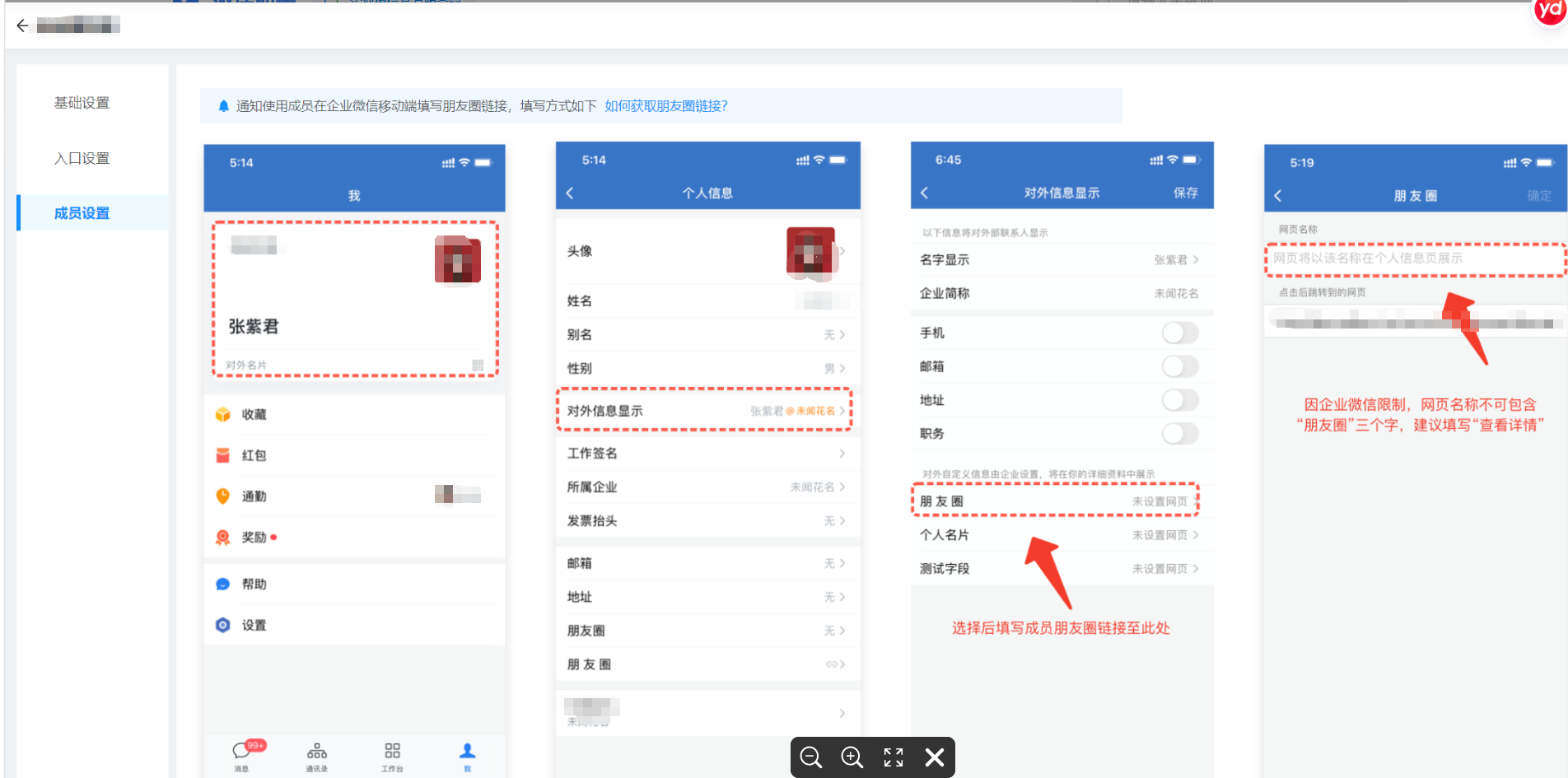The image size is (1568, 778).
Task: Go back using the top-left page arrow
Action: click(x=22, y=26)
